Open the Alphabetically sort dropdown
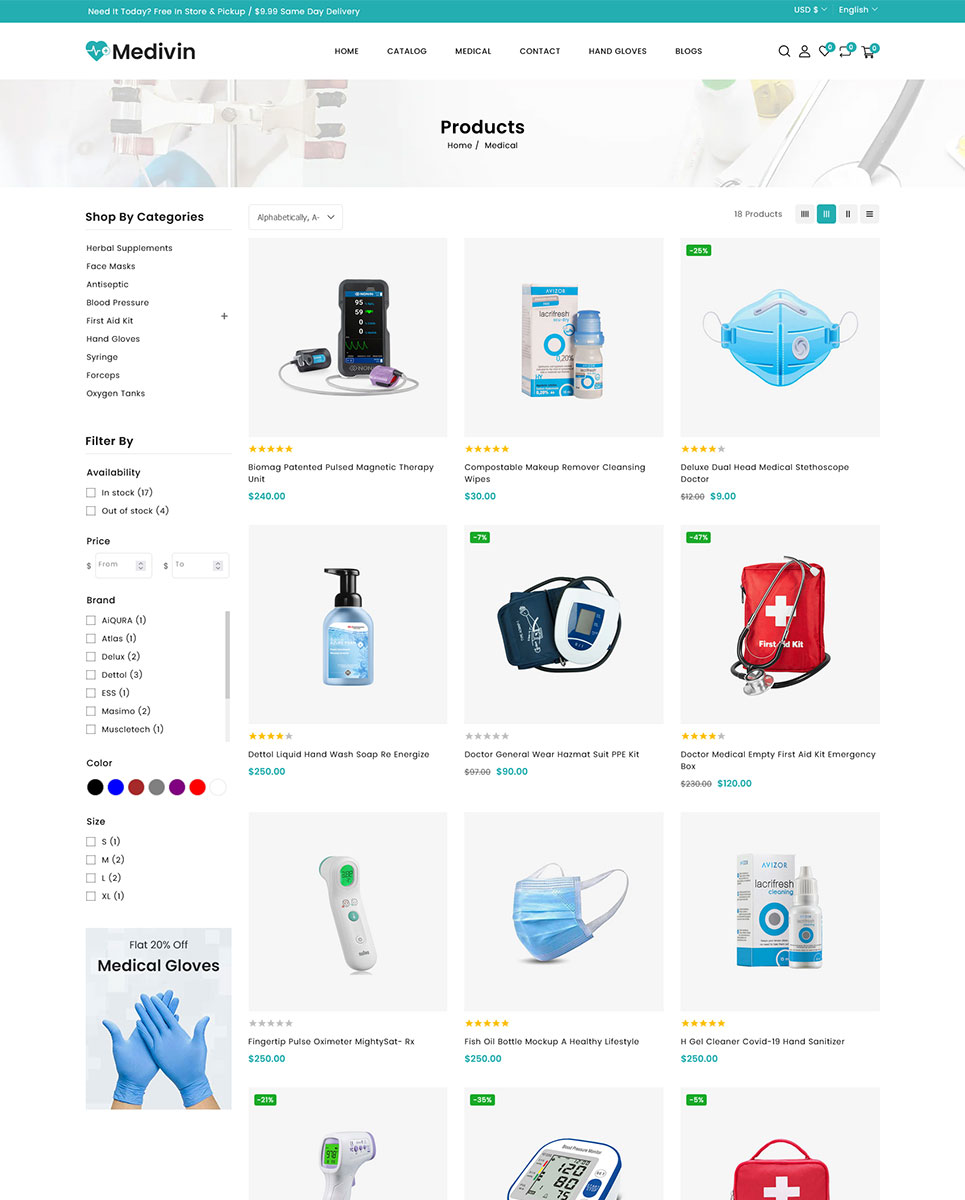The image size is (965, 1200). pyautogui.click(x=295, y=217)
